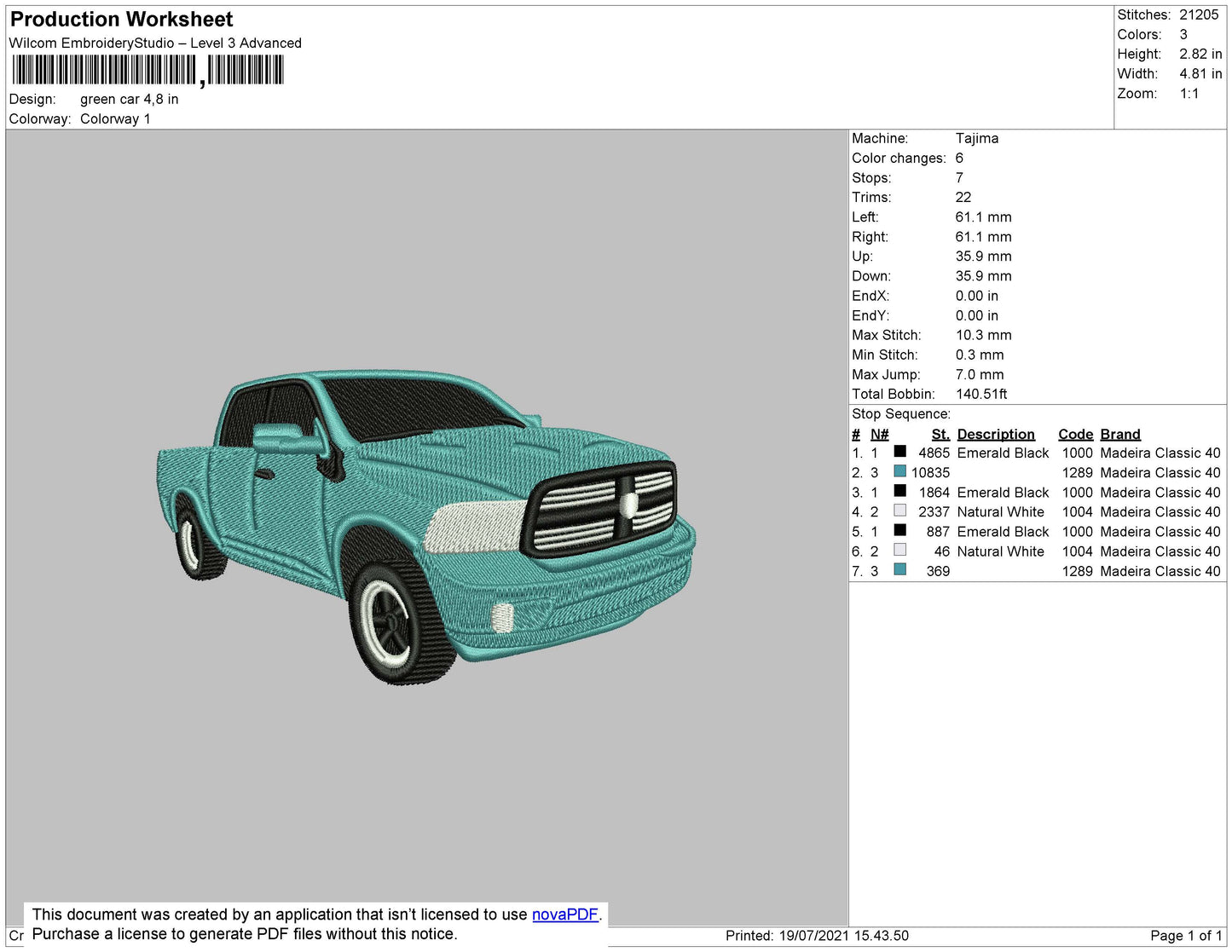Click stitch count '10835' in stop sequence
This screenshot has width=1232, height=952.
[x=930, y=473]
